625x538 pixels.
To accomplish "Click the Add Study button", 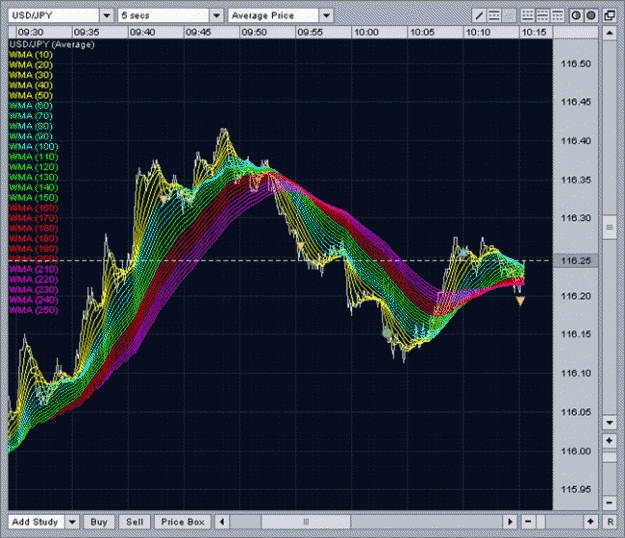I will [36, 522].
